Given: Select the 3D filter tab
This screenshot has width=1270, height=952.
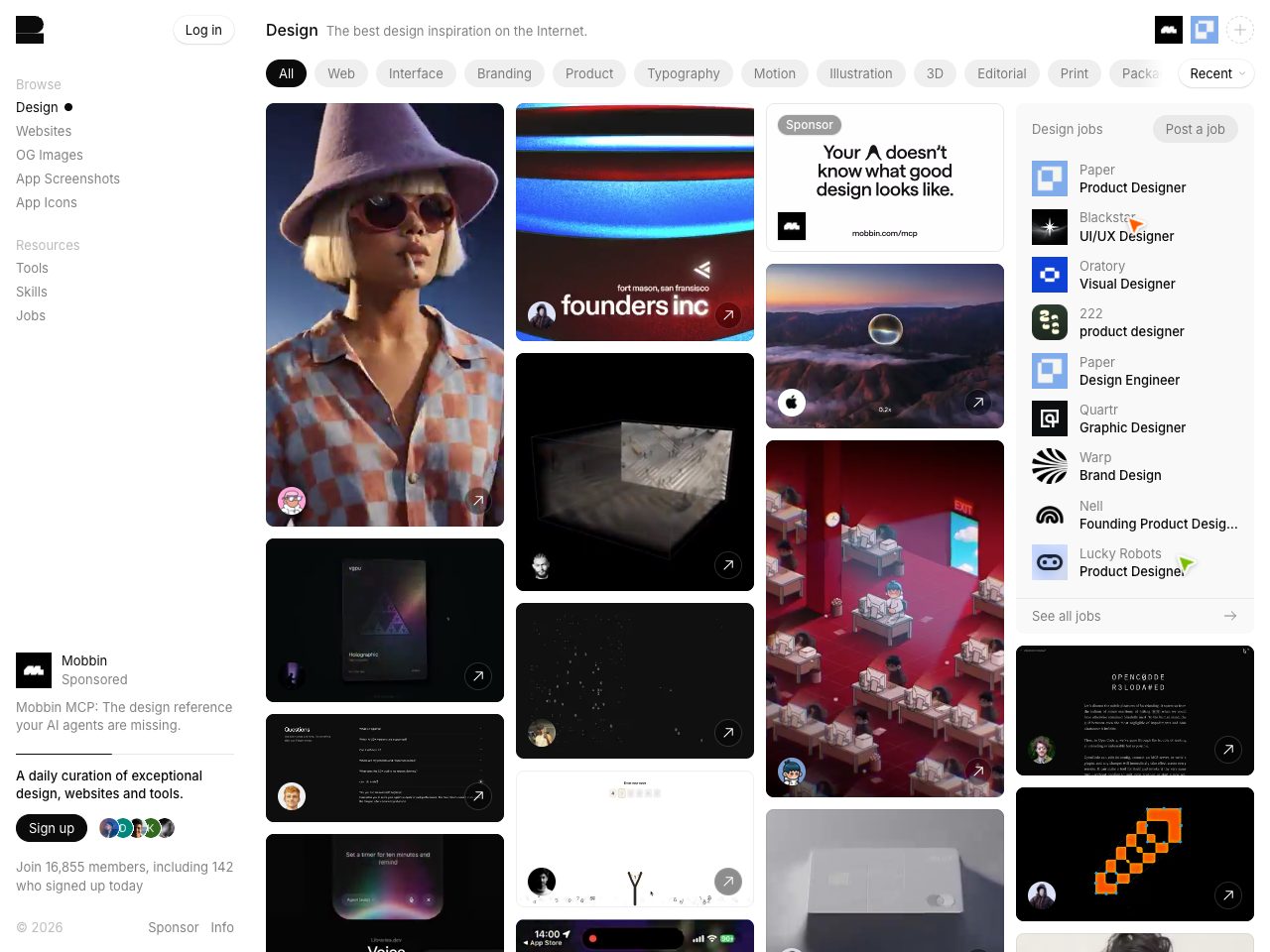Looking at the screenshot, I should pyautogui.click(x=935, y=73).
